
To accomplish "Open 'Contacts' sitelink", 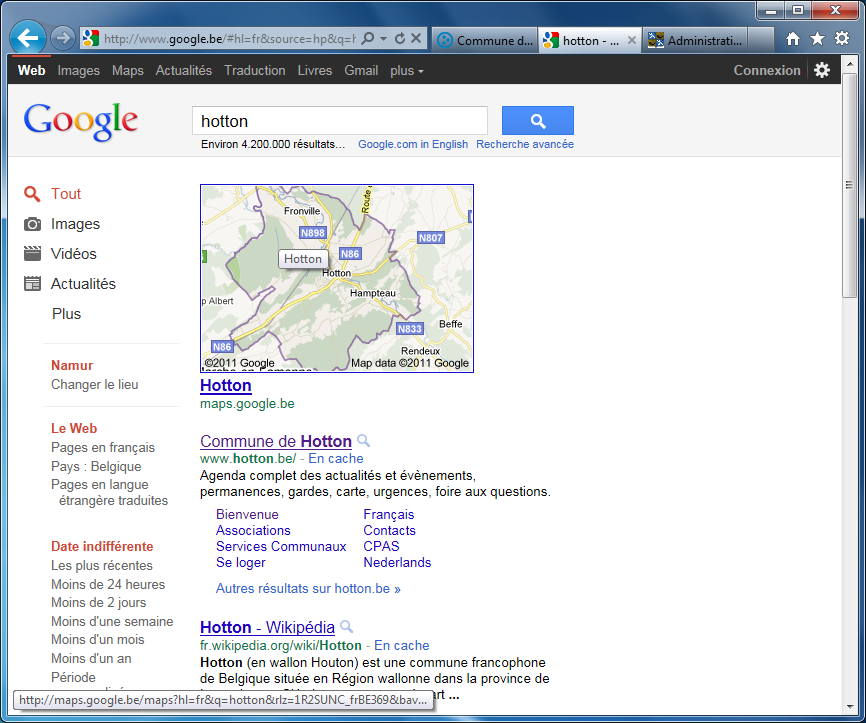I will point(389,530).
